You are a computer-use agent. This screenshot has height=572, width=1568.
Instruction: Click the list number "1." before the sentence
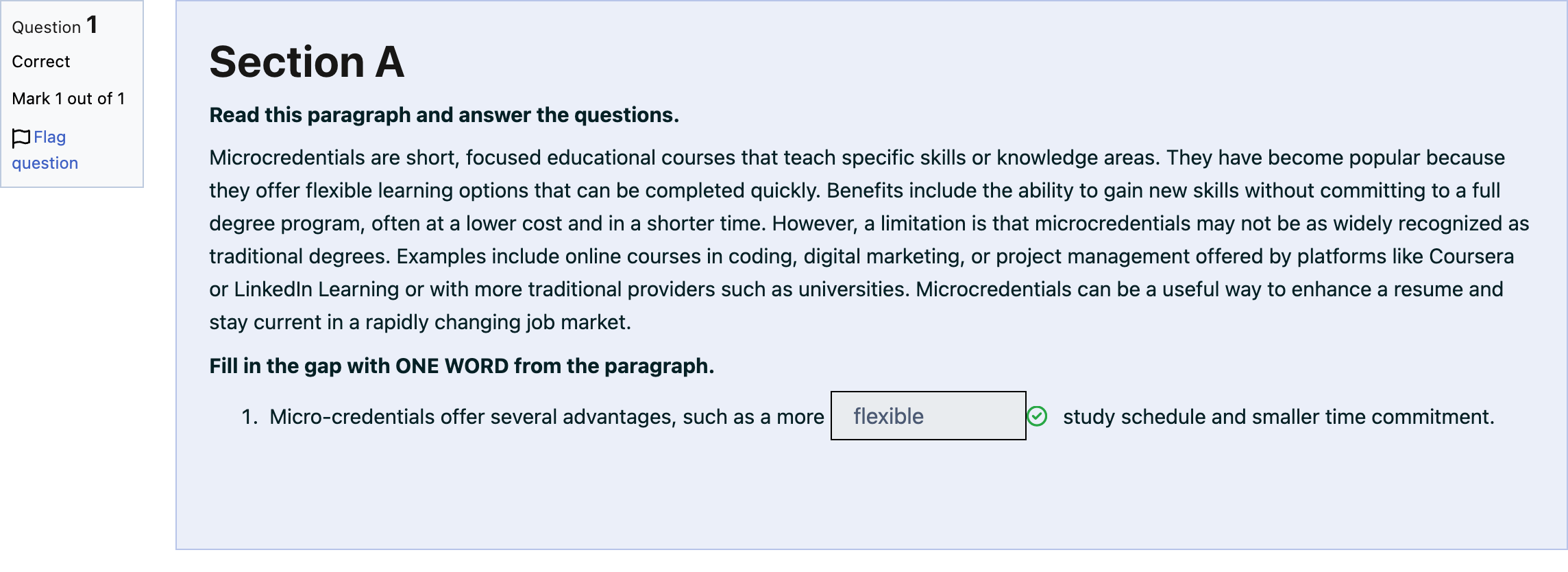coord(249,416)
